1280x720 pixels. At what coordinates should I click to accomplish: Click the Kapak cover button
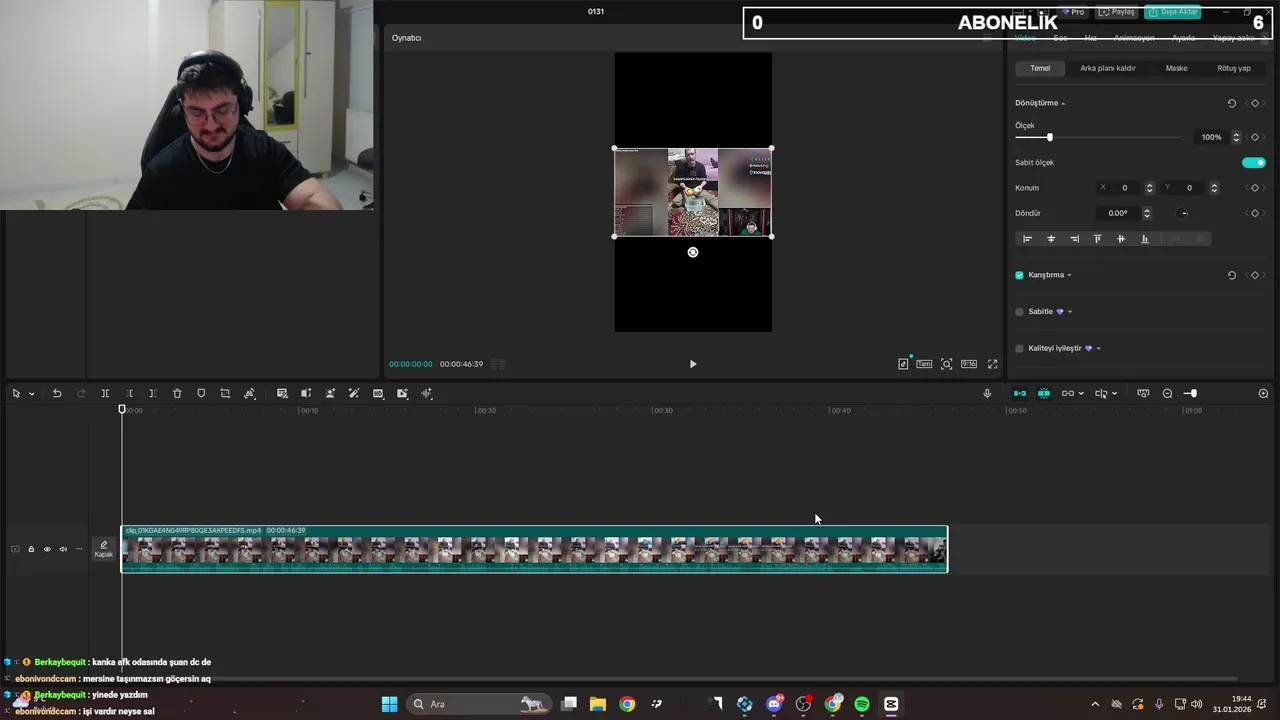[104, 549]
